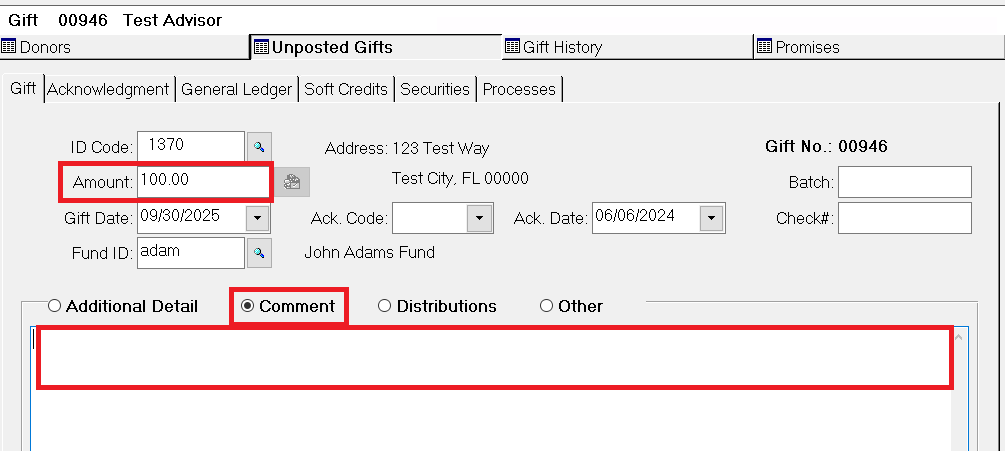This screenshot has height=451, width=1005.
Task: Open the Gift History tab
Action: click(x=627, y=47)
